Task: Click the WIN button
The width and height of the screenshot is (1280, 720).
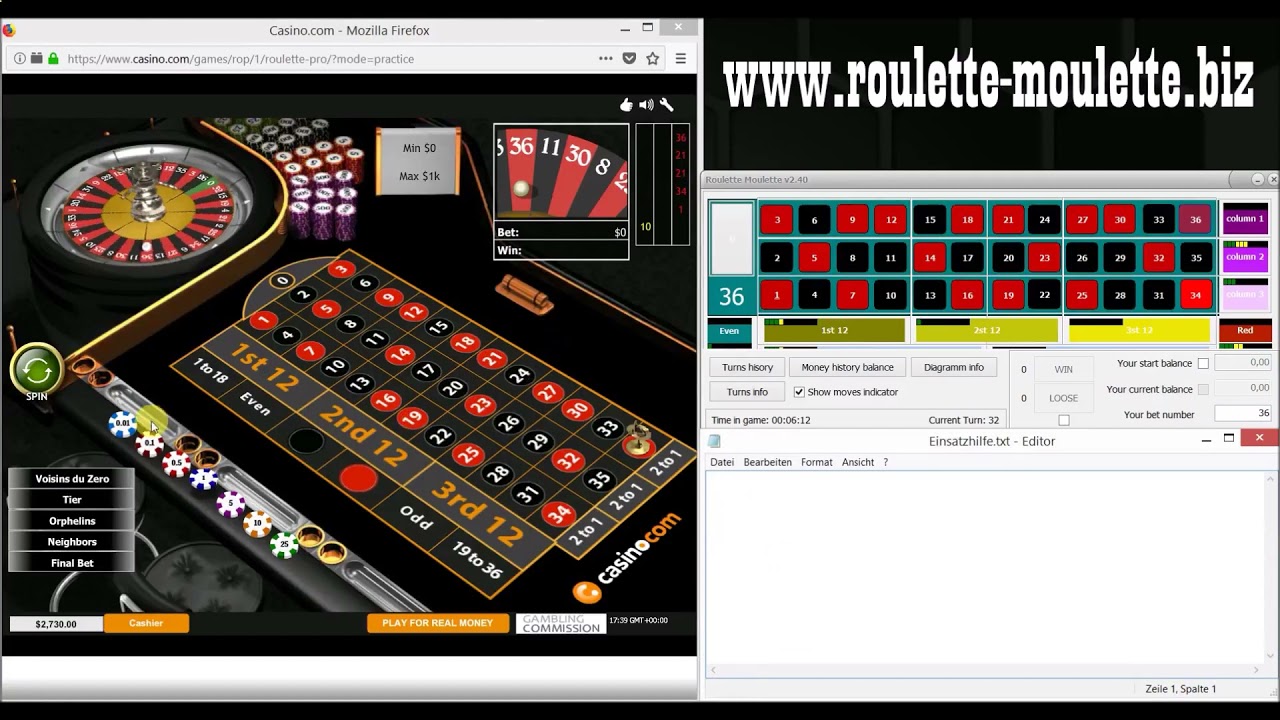Action: pyautogui.click(x=1063, y=369)
